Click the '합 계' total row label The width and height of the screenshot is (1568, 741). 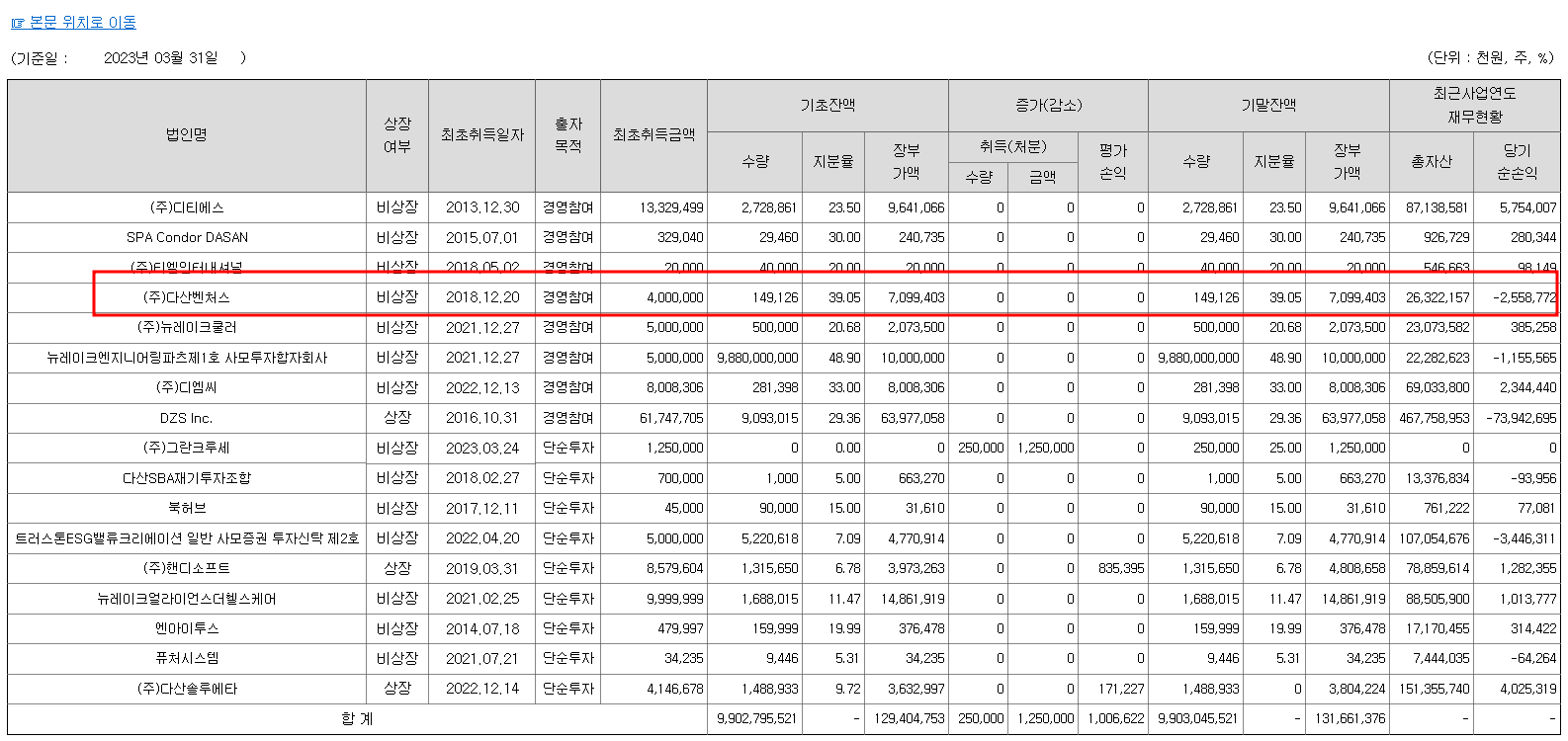tap(358, 718)
